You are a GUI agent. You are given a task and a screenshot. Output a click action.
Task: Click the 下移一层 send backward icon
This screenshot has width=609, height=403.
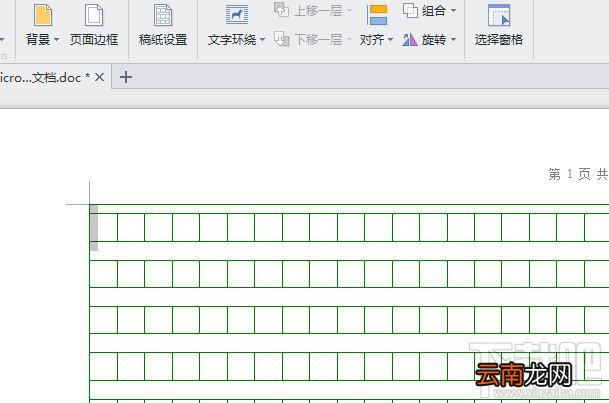pos(282,39)
